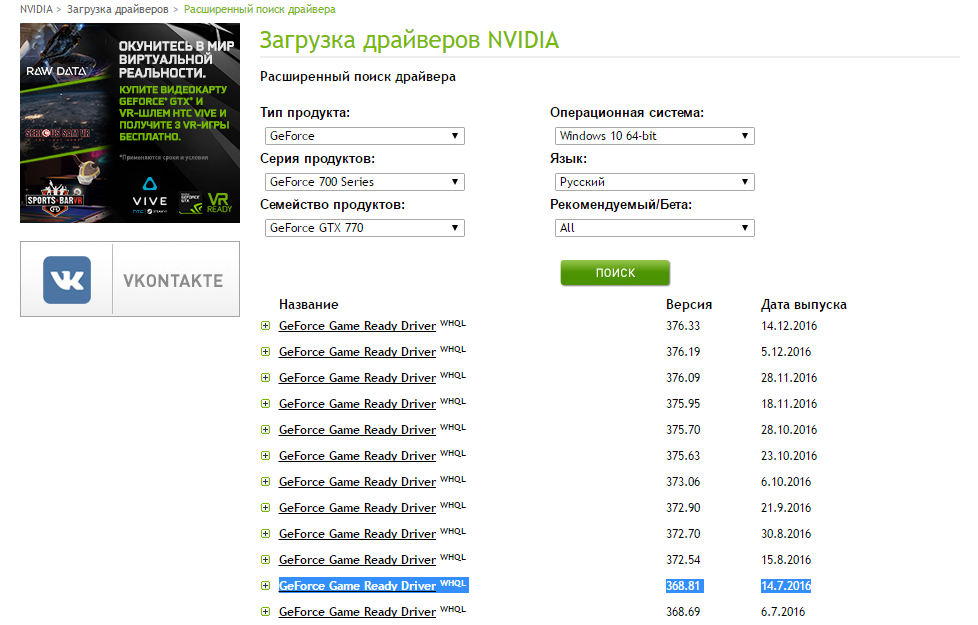Select release date 6.10.2016
Image resolution: width=978 pixels, height=625 pixels.
(x=786, y=482)
